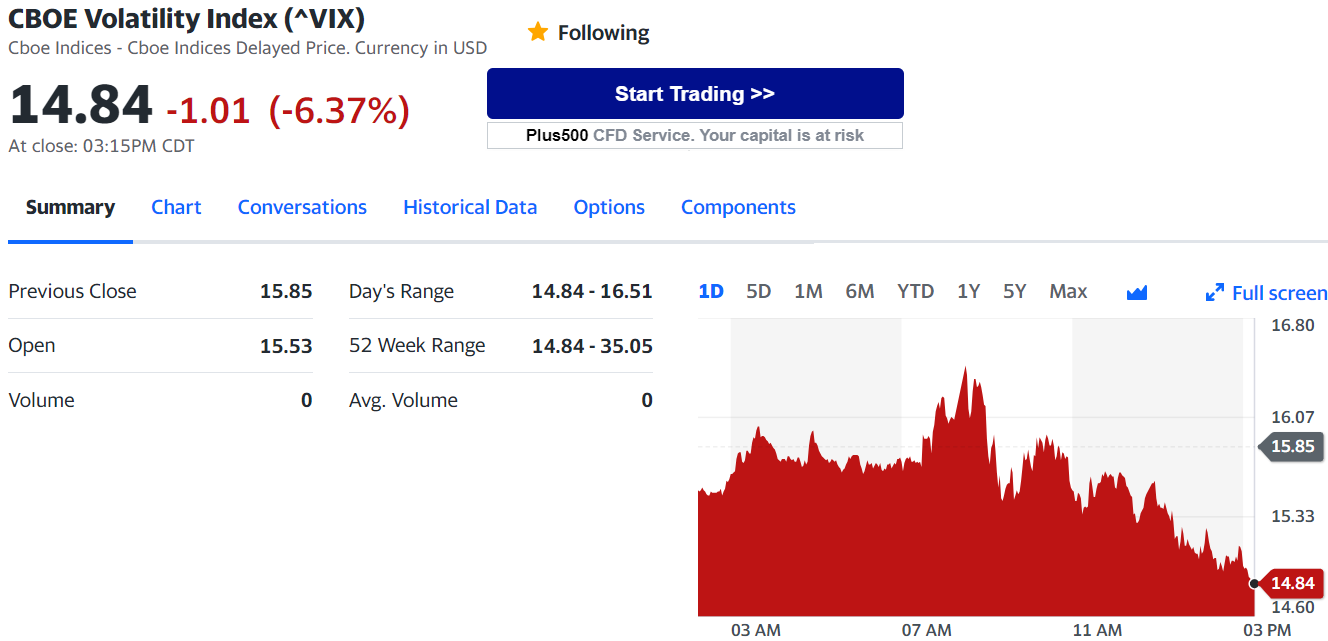Click the Full screen expand arrows icon
Viewport: 1328px width, 641px height.
pyautogui.click(x=1215, y=293)
